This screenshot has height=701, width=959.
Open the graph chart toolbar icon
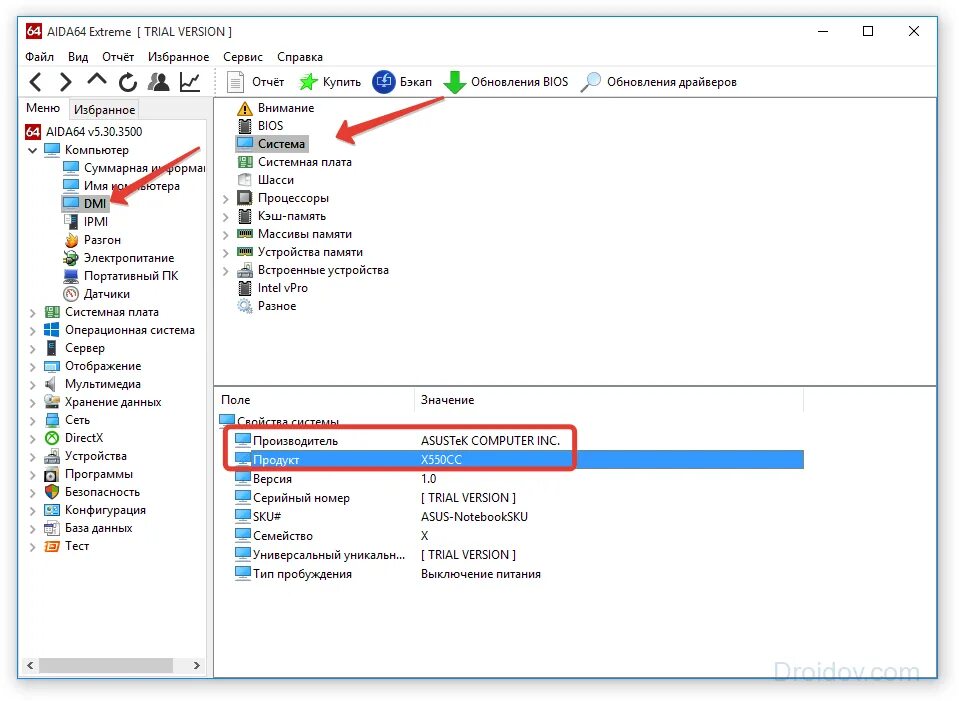[190, 82]
